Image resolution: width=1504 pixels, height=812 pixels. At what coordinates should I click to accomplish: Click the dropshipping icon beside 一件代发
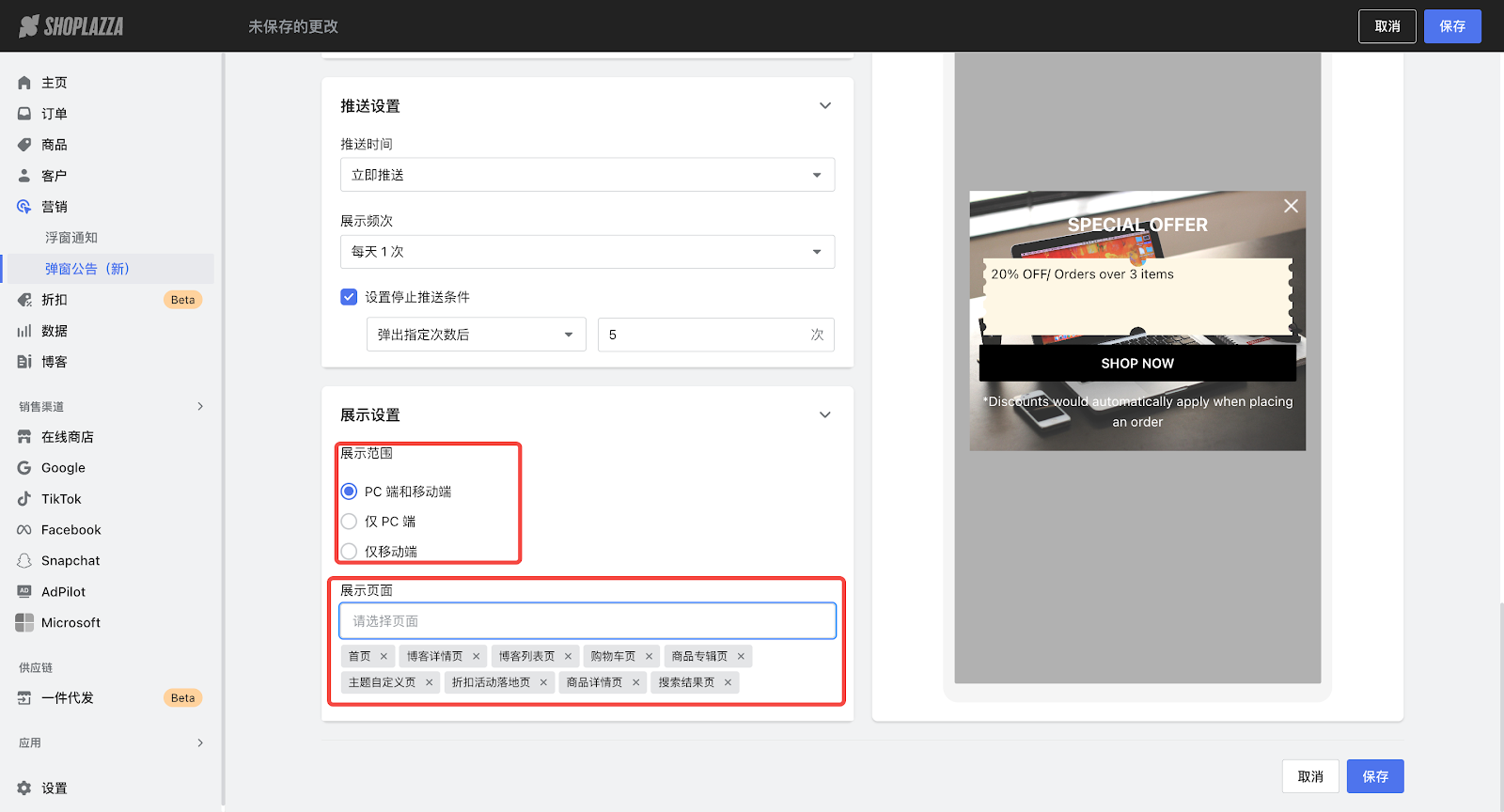click(x=24, y=698)
